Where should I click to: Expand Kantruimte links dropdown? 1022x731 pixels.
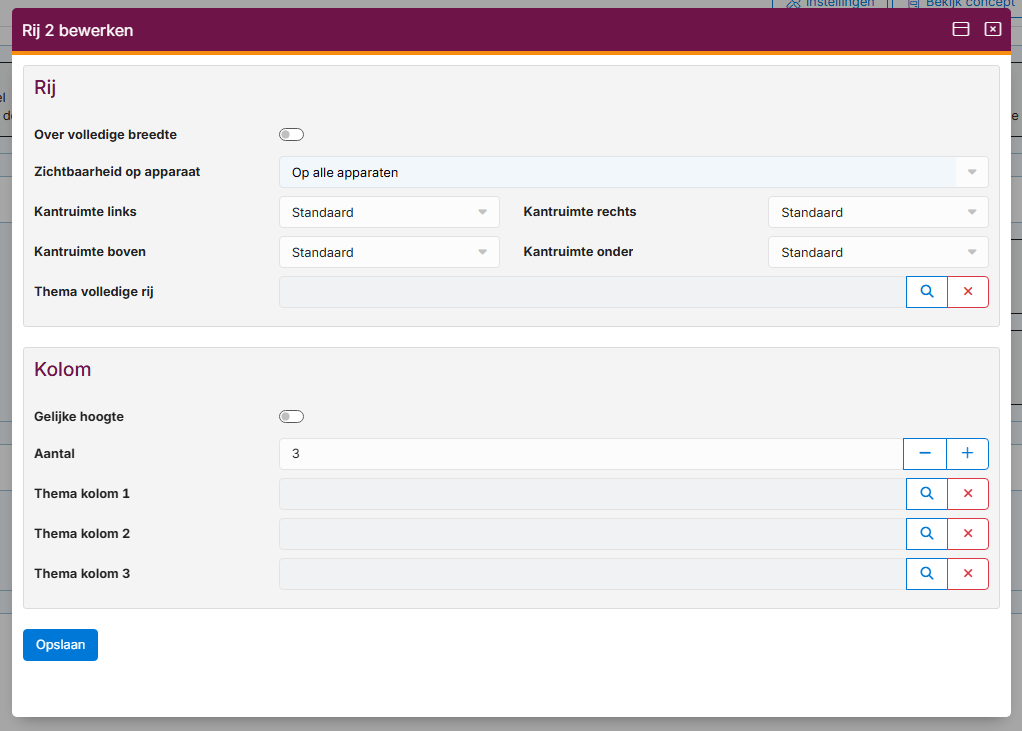coord(389,212)
